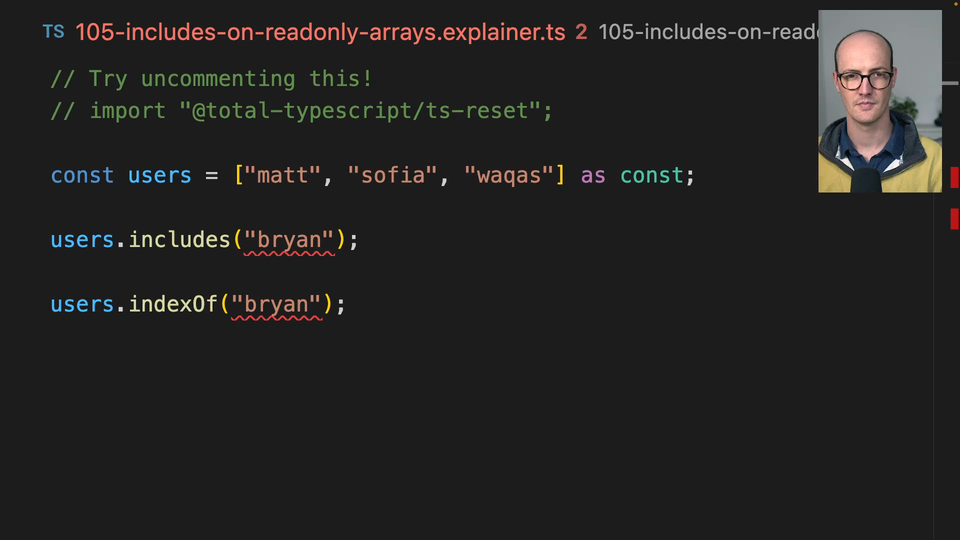960x540 pixels.
Task: Click the indexOf method name
Action: [x=173, y=304]
